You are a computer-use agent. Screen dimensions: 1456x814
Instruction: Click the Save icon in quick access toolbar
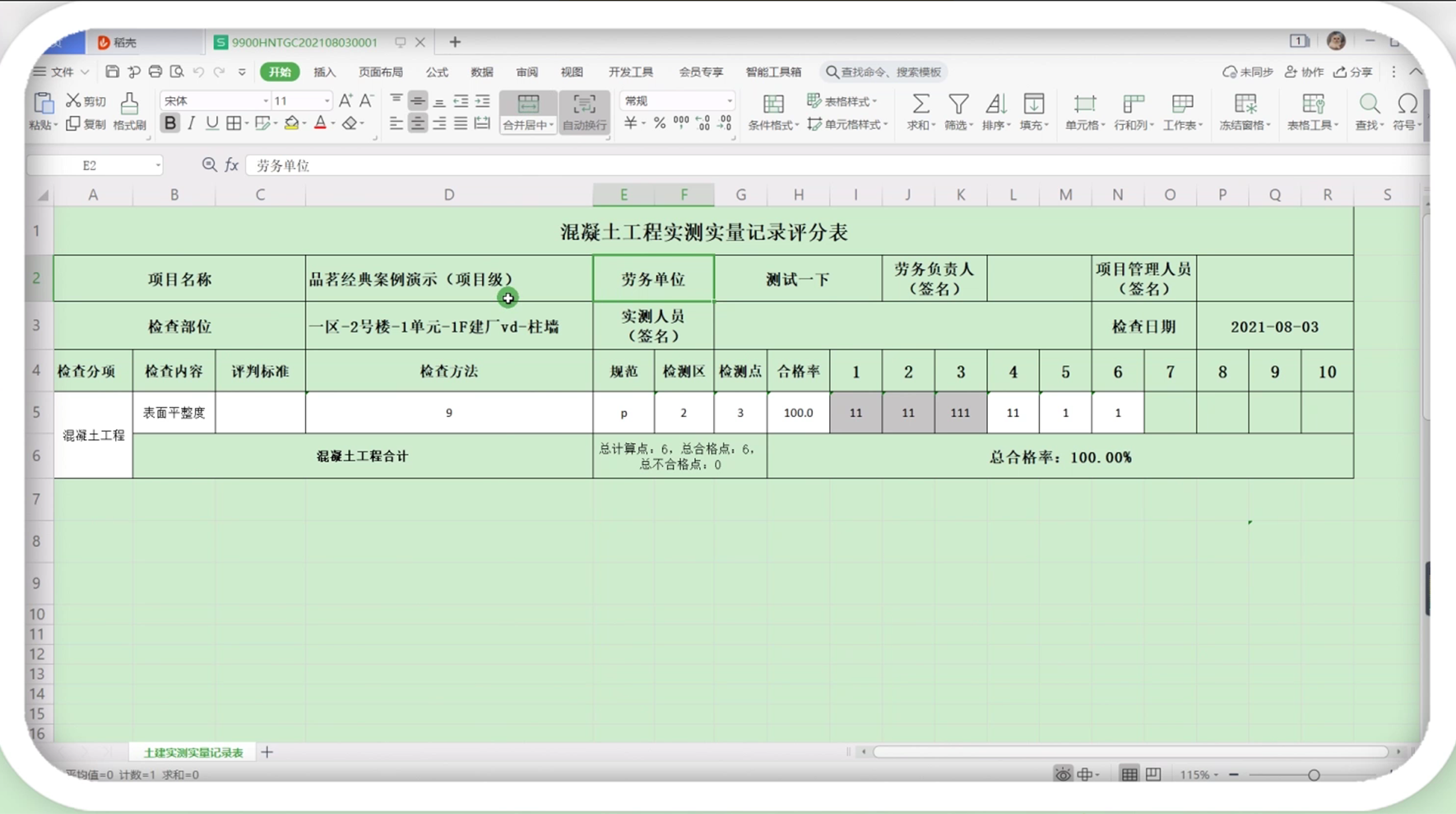pos(113,72)
